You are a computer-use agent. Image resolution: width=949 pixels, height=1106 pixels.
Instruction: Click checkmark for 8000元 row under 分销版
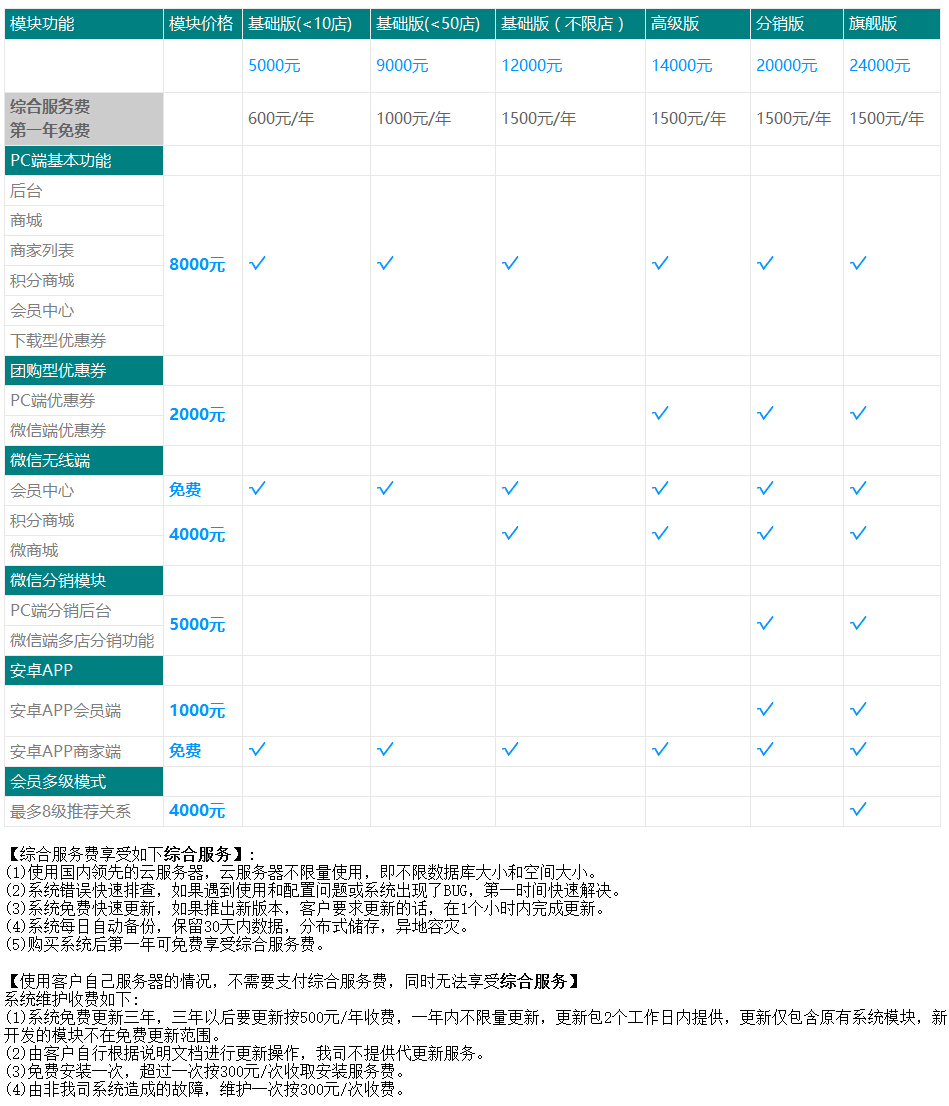765,263
